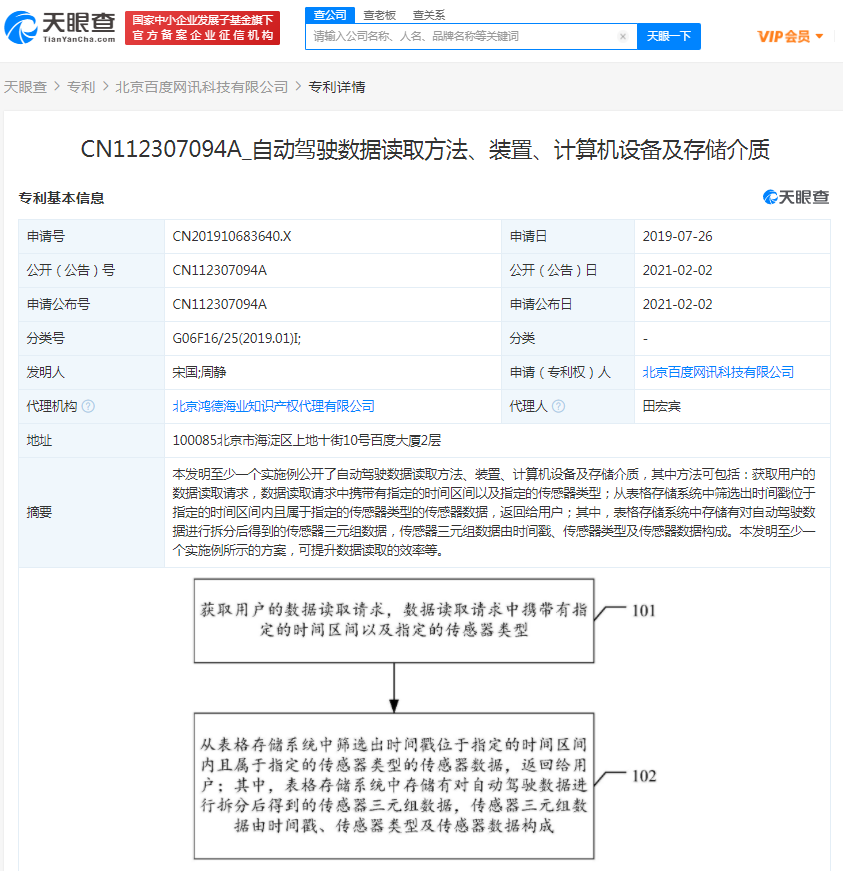Viewport: 843px width, 871px height.
Task: Click application date 2019-07-26
Action: pyautogui.click(x=678, y=237)
